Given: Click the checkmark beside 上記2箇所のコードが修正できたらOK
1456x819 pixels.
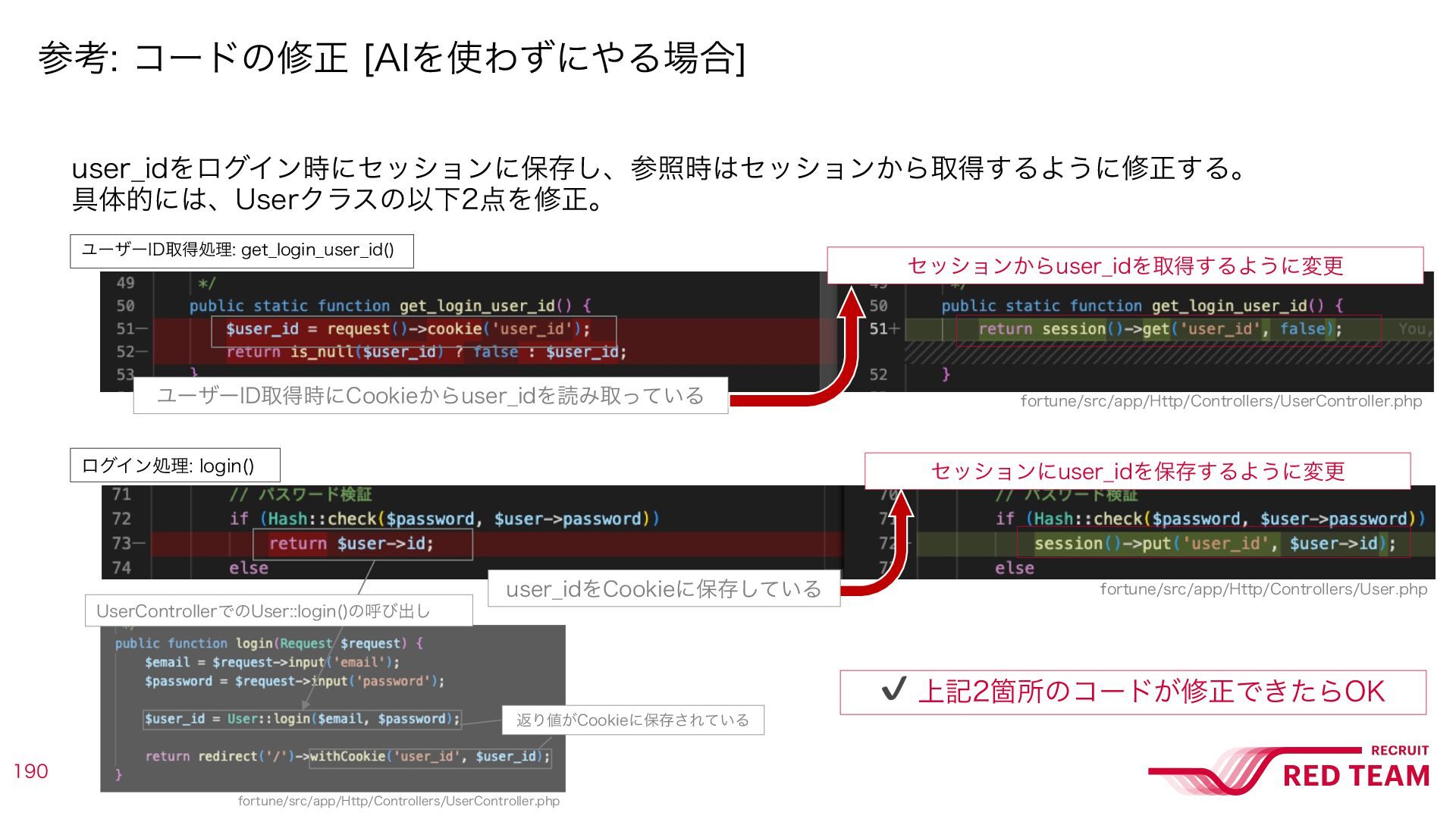Looking at the screenshot, I should point(894,689).
